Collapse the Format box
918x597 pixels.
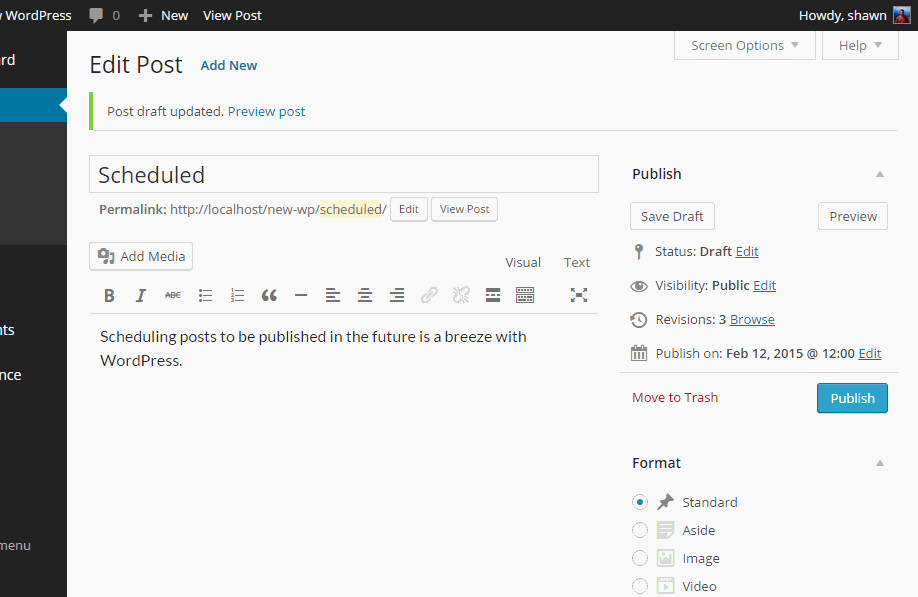pos(879,464)
